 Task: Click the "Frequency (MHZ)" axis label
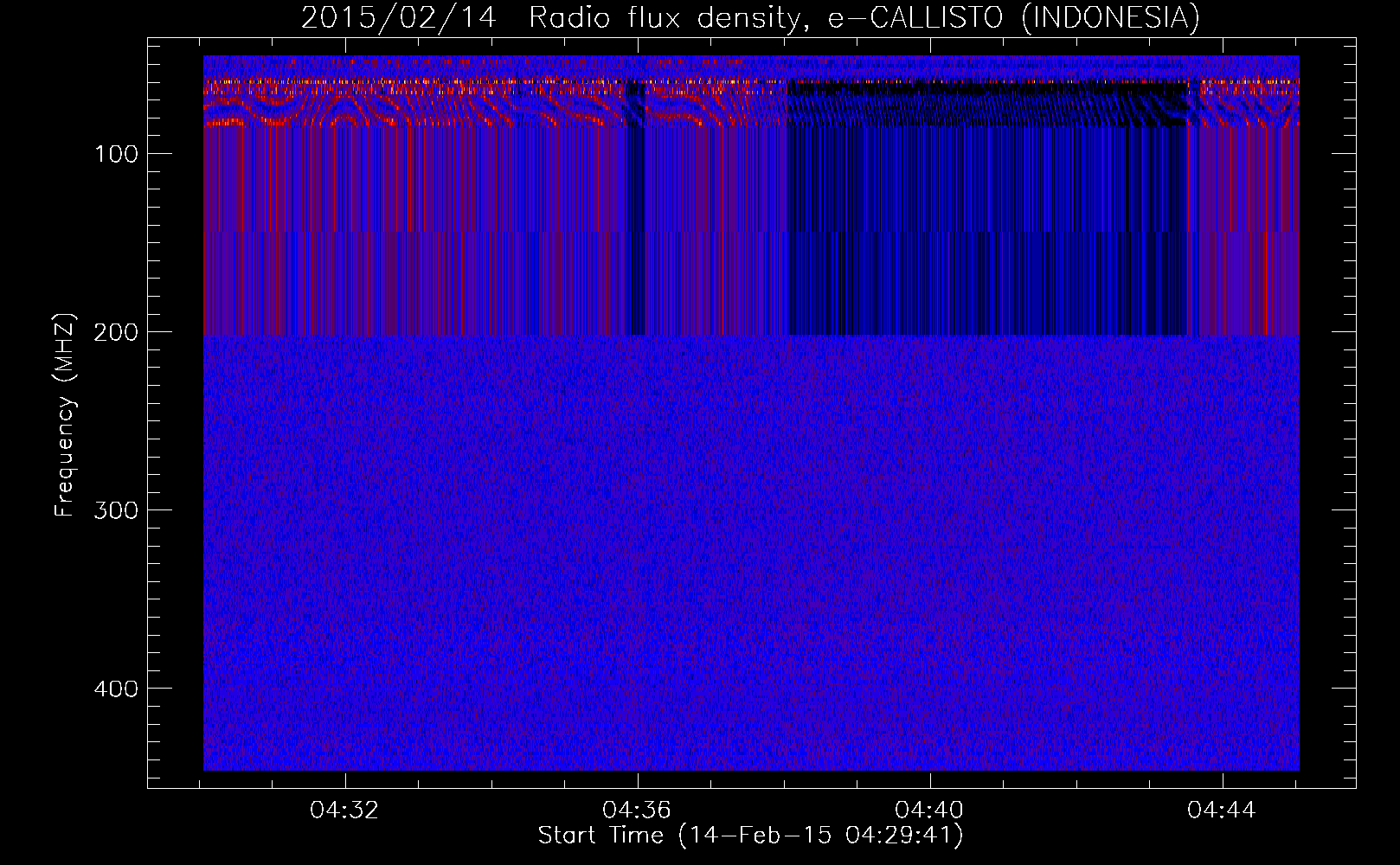65,415
